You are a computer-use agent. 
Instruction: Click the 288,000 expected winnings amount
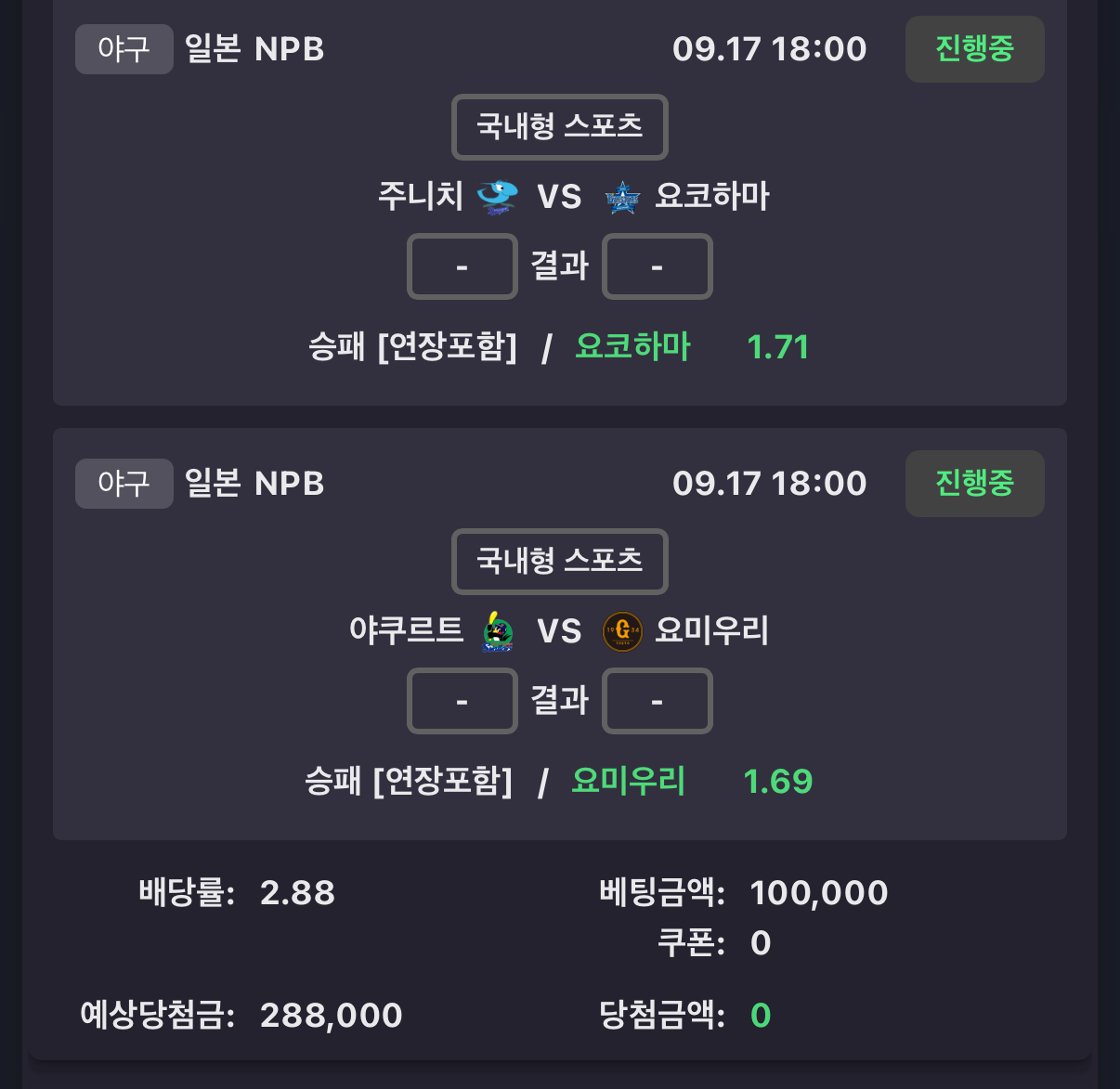coord(332,1016)
